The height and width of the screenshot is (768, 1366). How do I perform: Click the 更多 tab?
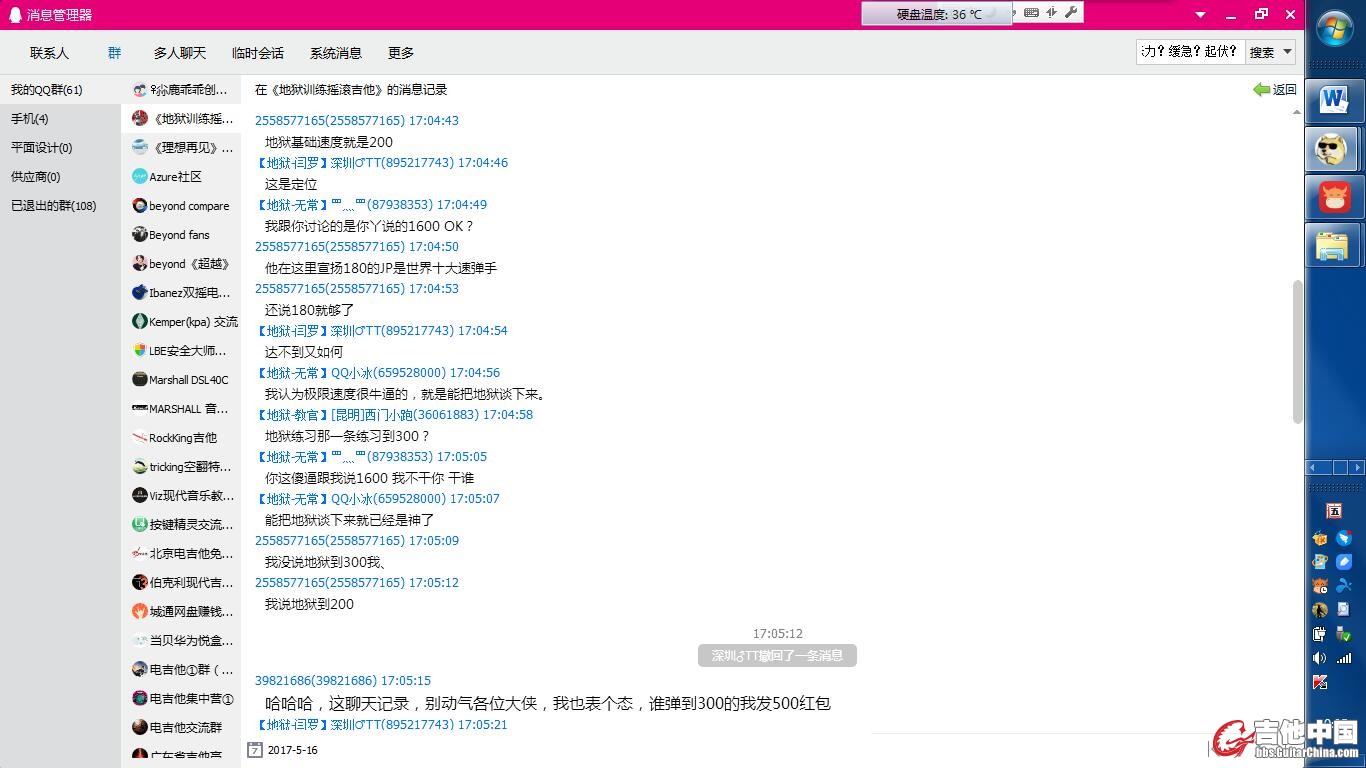(401, 53)
